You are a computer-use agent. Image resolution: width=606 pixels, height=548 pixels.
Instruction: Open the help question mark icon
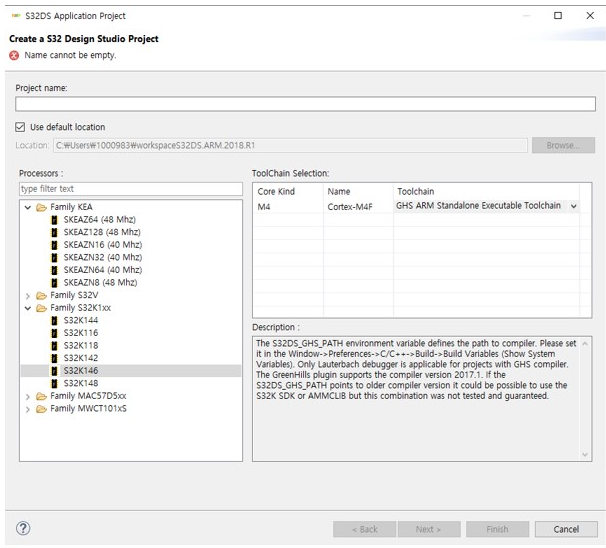pyautogui.click(x=23, y=528)
